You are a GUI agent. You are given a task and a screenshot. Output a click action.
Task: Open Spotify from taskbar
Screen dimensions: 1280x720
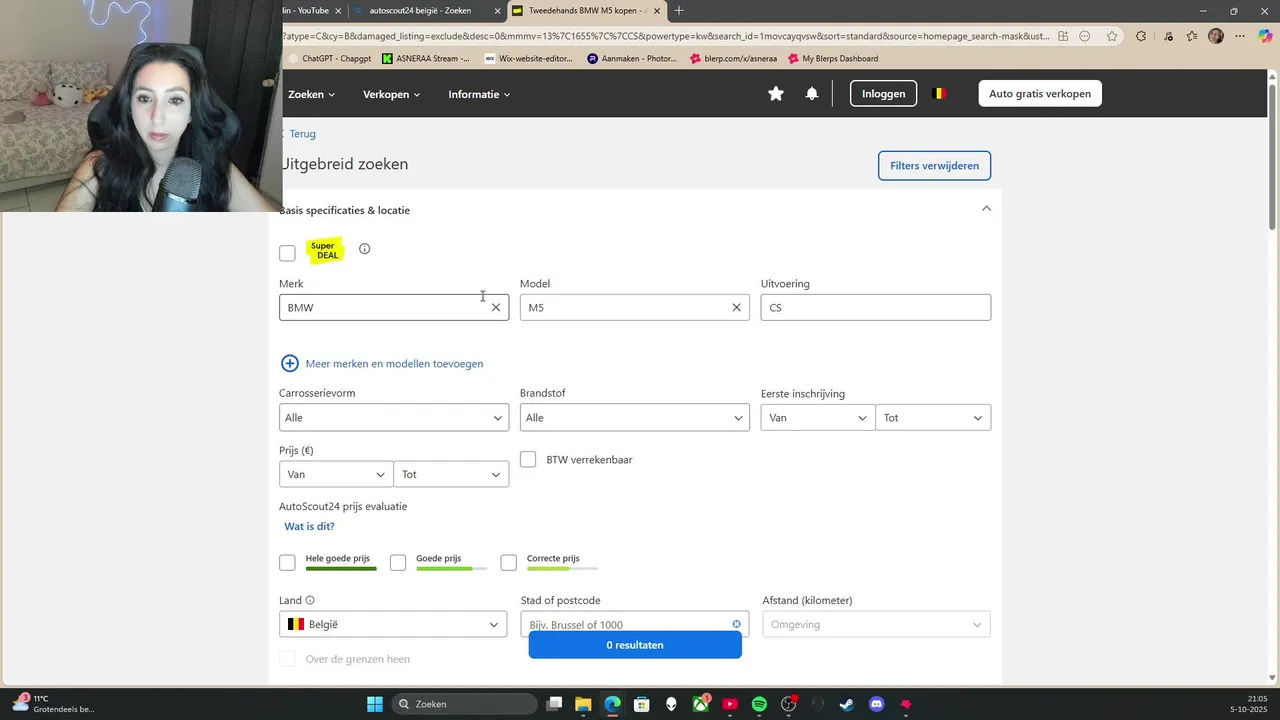[759, 704]
